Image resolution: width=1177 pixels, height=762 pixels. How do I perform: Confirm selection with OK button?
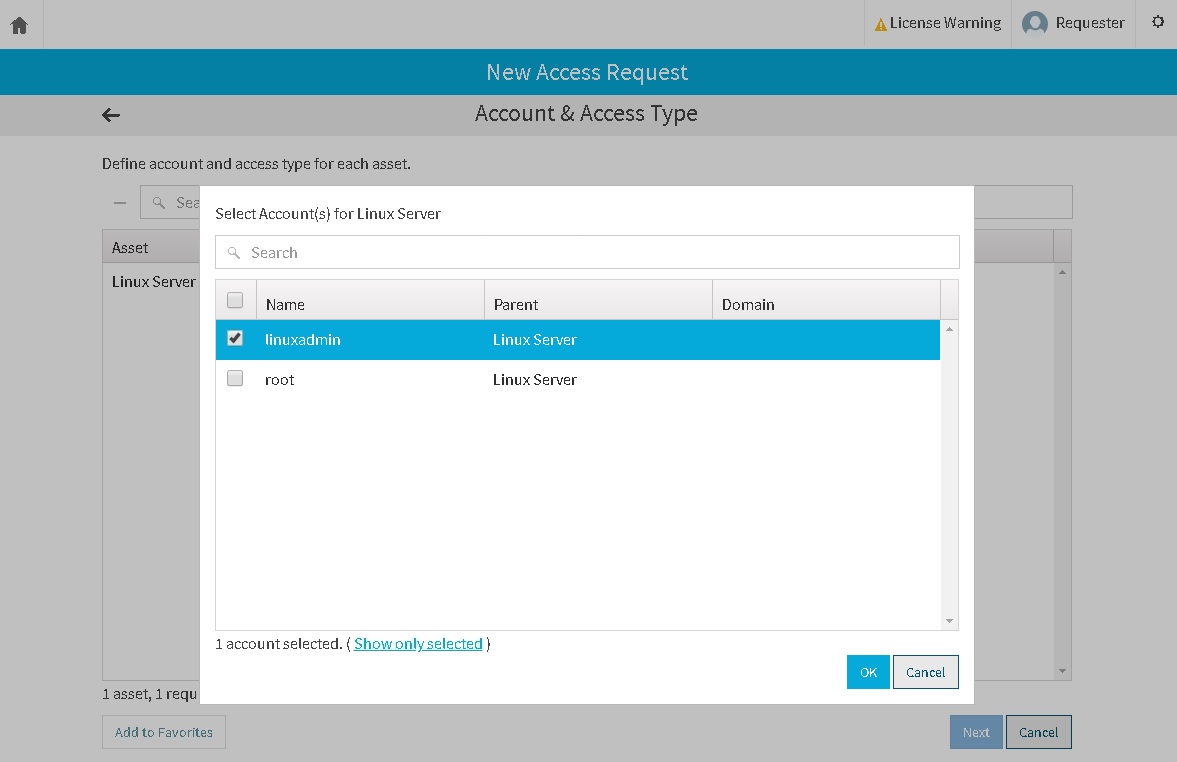click(867, 672)
